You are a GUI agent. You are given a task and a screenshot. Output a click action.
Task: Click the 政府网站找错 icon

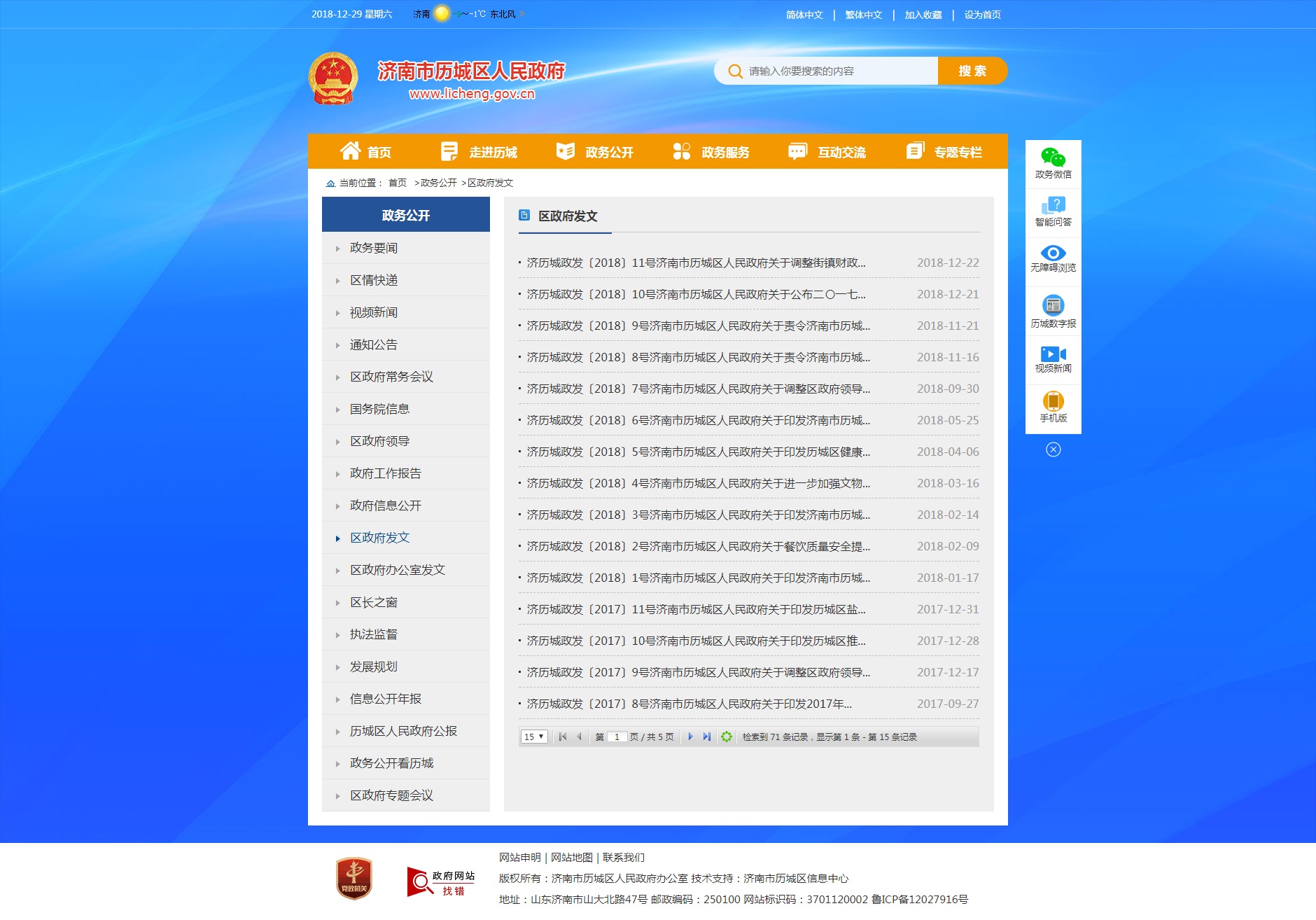pyautogui.click(x=441, y=882)
